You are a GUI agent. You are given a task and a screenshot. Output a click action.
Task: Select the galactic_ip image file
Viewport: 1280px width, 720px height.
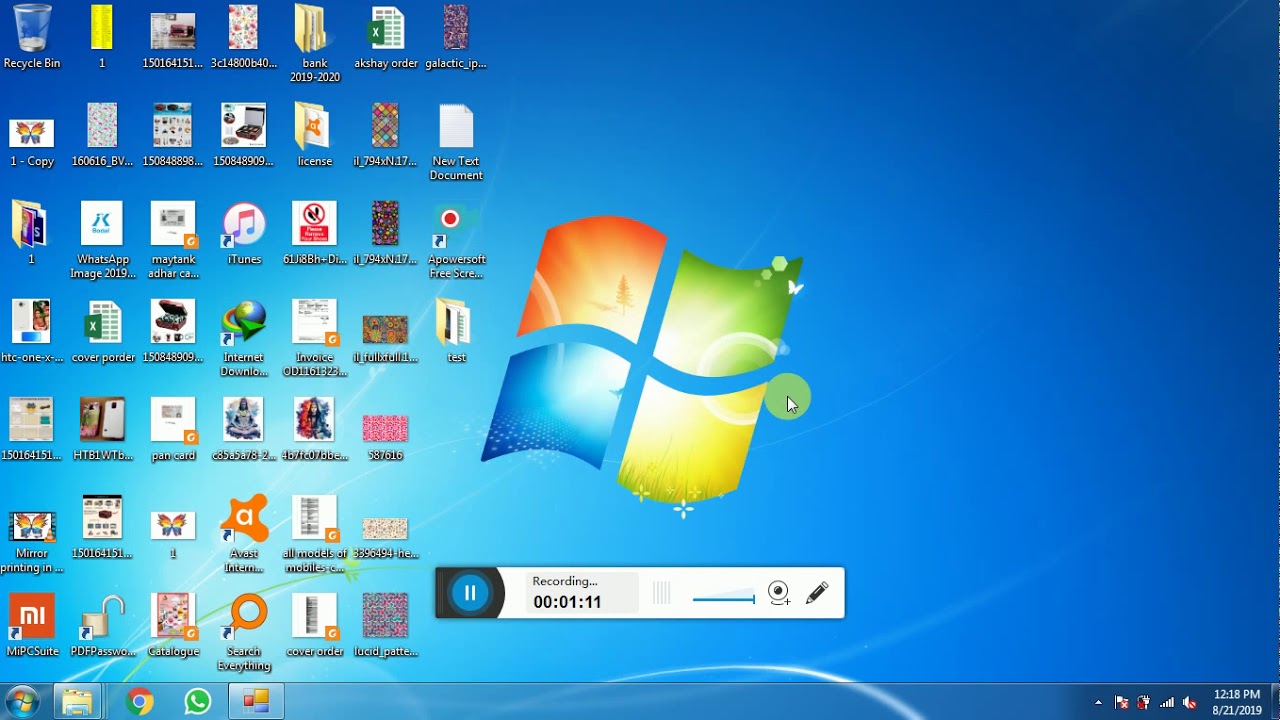coord(456,38)
